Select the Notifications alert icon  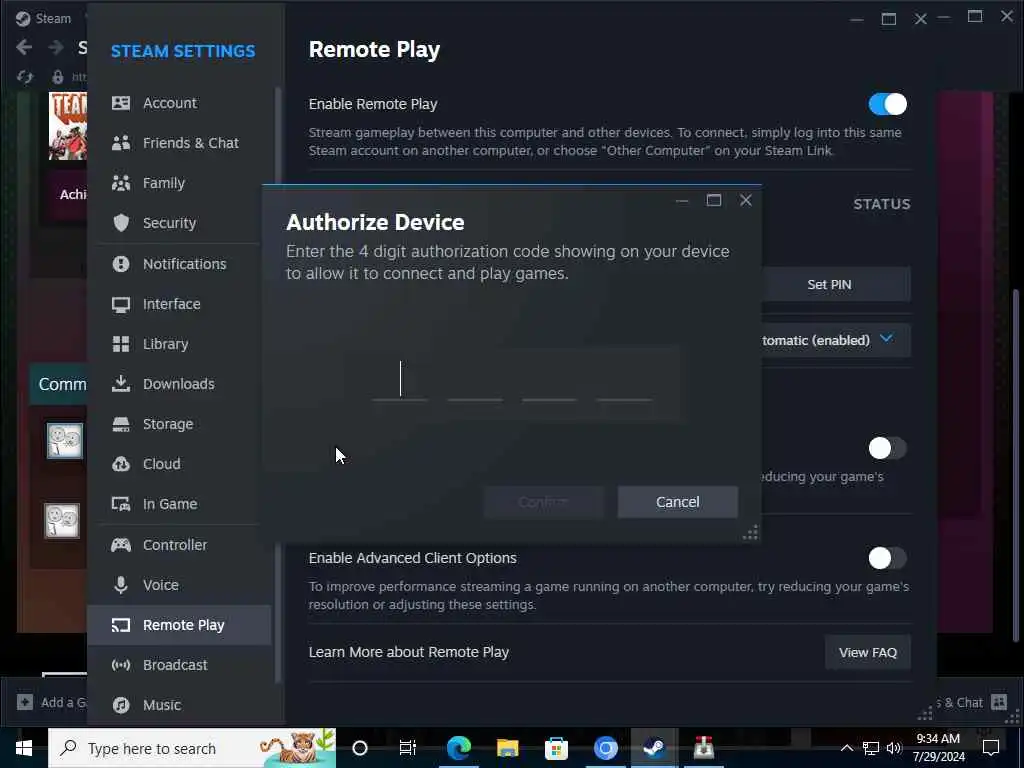click(121, 264)
